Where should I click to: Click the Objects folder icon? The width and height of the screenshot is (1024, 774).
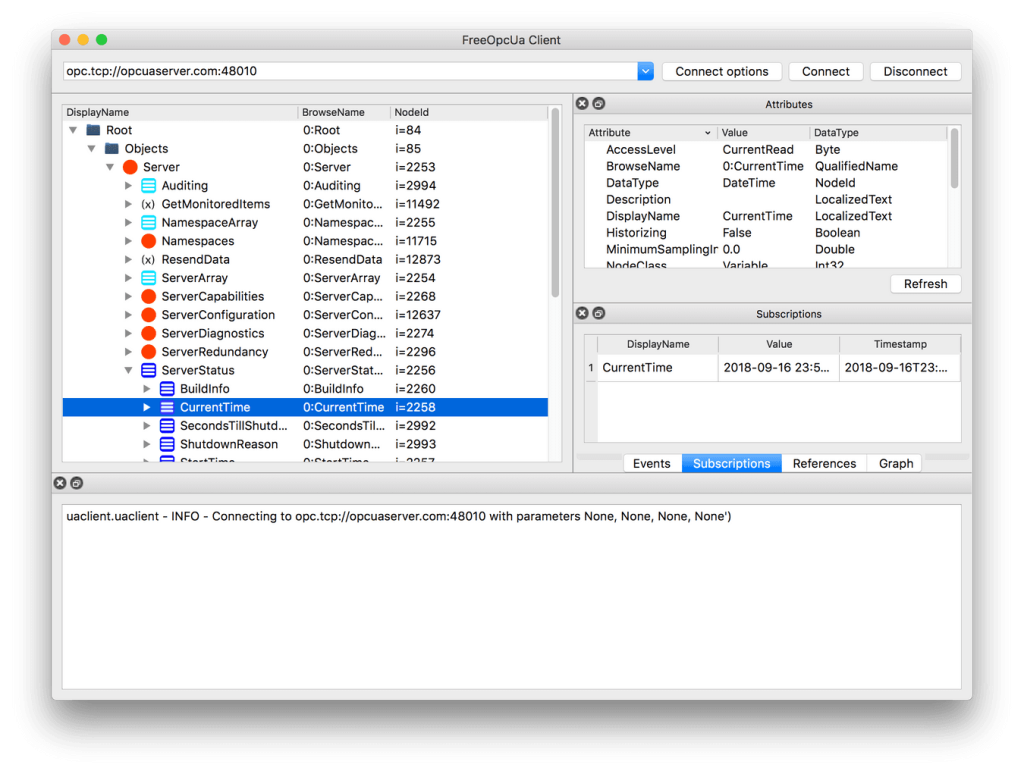[x=112, y=149]
